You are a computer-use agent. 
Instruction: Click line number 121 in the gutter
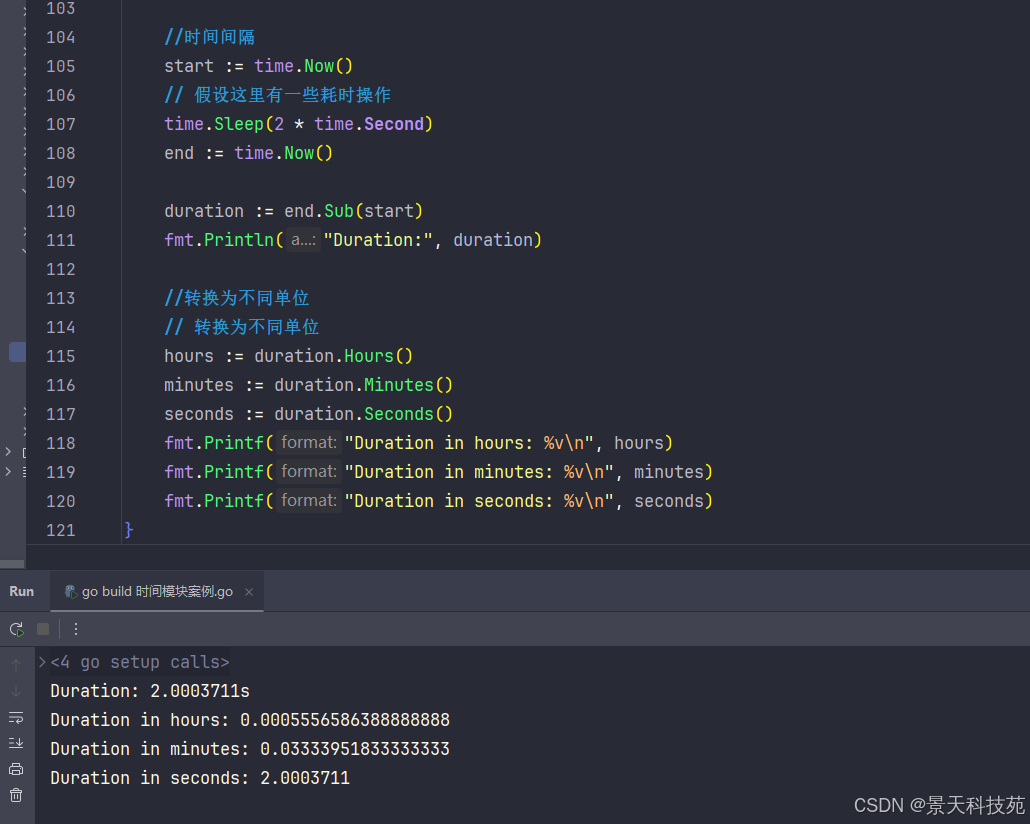click(x=60, y=530)
